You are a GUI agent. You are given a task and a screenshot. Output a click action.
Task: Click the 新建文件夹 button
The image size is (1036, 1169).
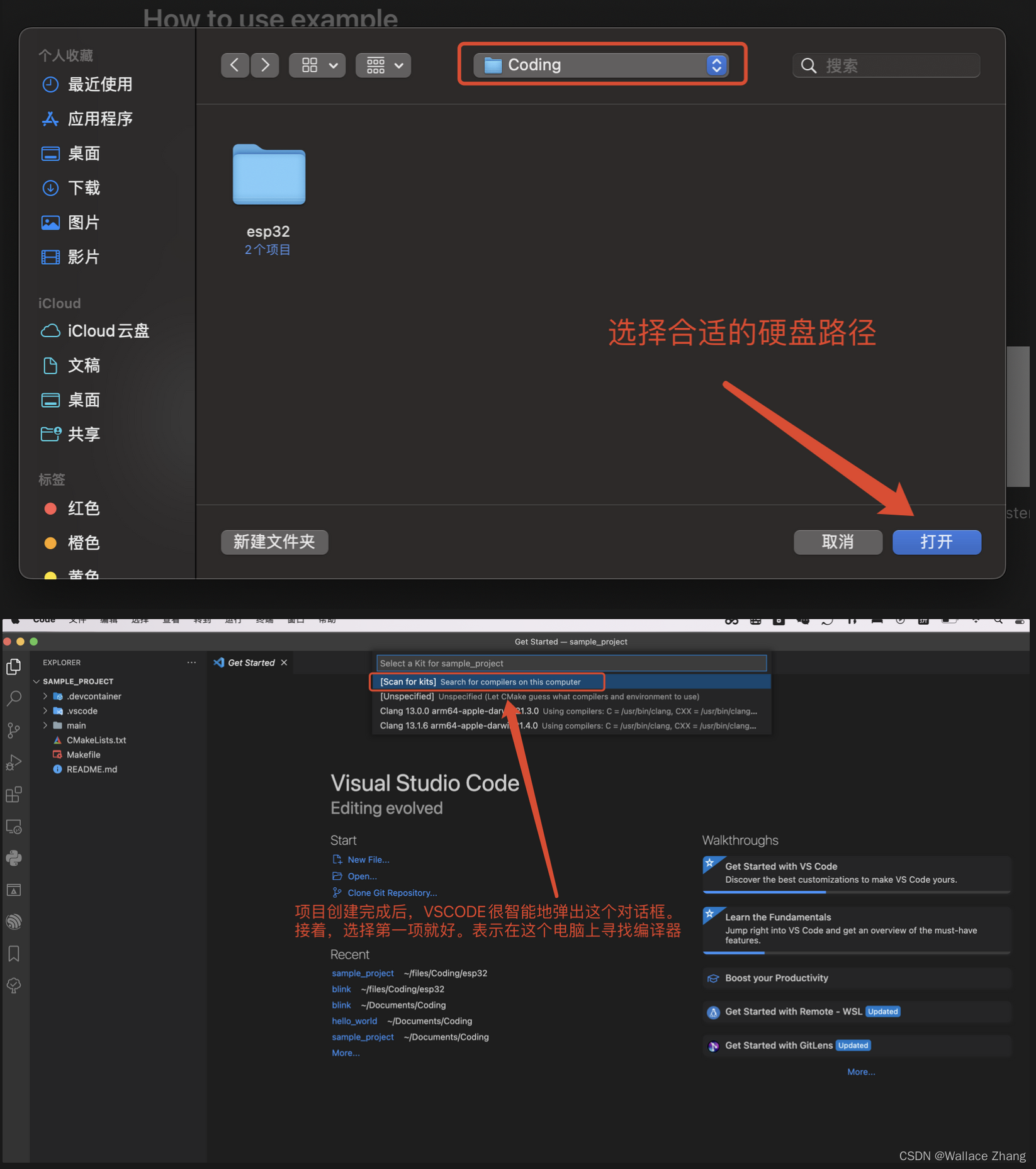[274, 542]
